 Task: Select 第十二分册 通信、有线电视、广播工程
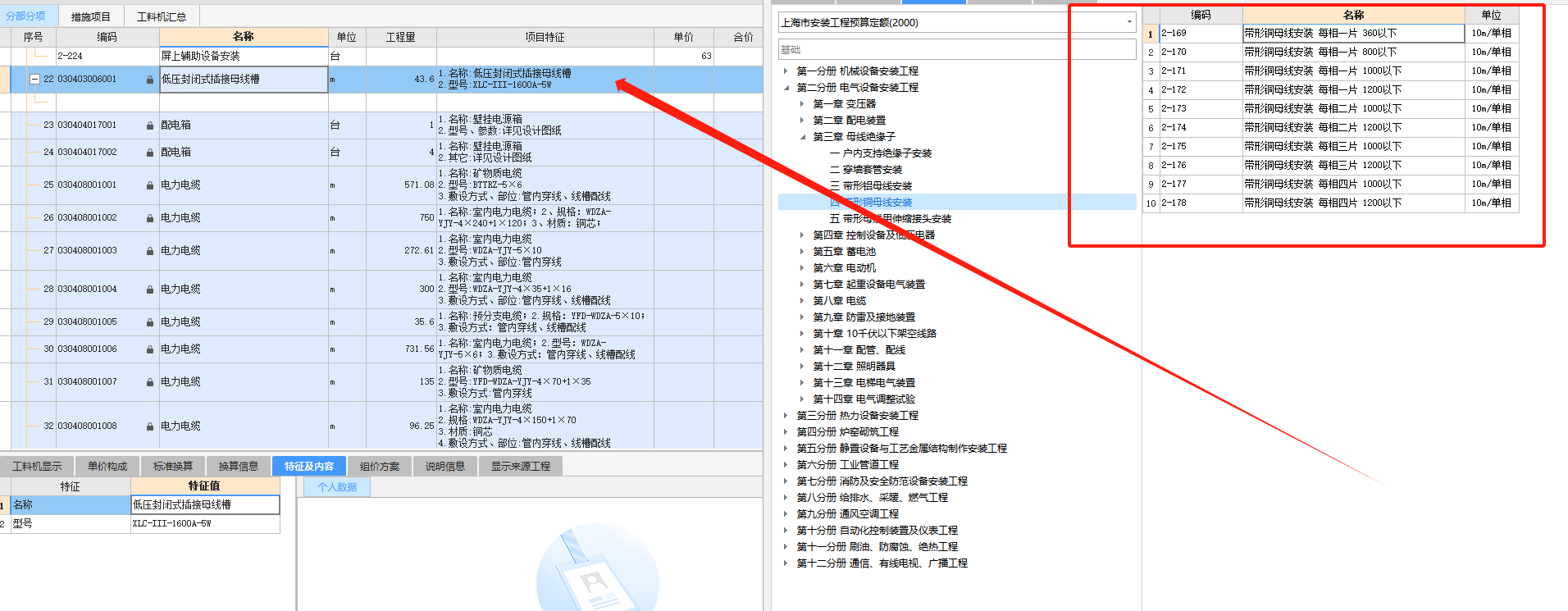coord(882,563)
